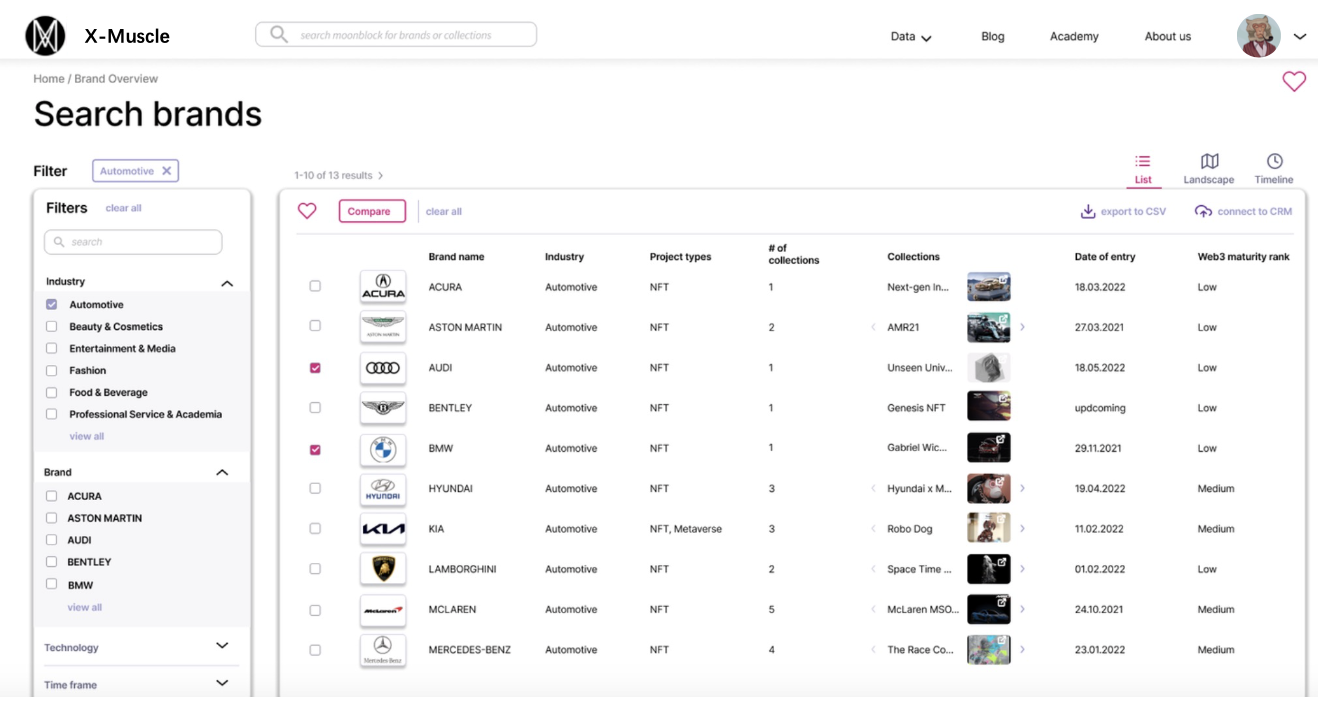Check the BENTLEY brand filter
Screen dimensions: 1344x728
coord(51,562)
